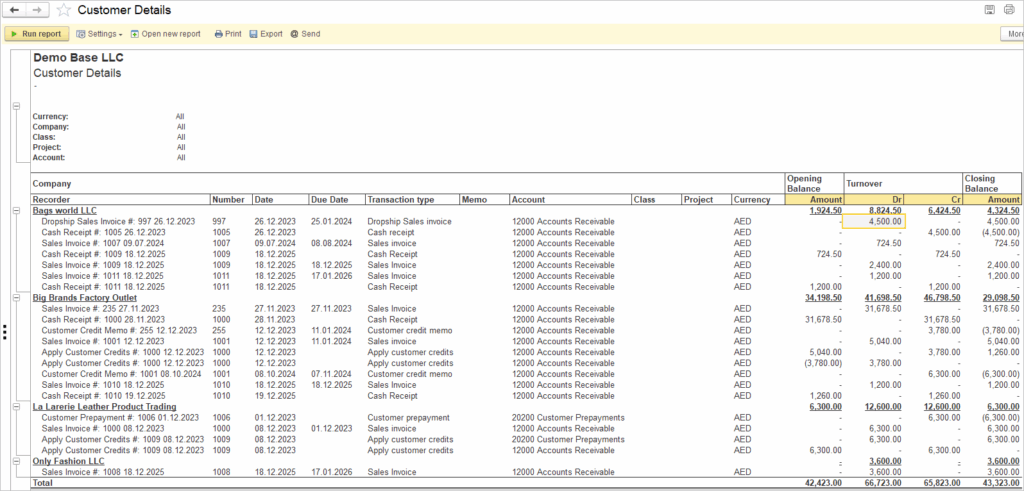Image resolution: width=1024 pixels, height=491 pixels.
Task: Open the Settings dropdown
Action: [x=98, y=34]
